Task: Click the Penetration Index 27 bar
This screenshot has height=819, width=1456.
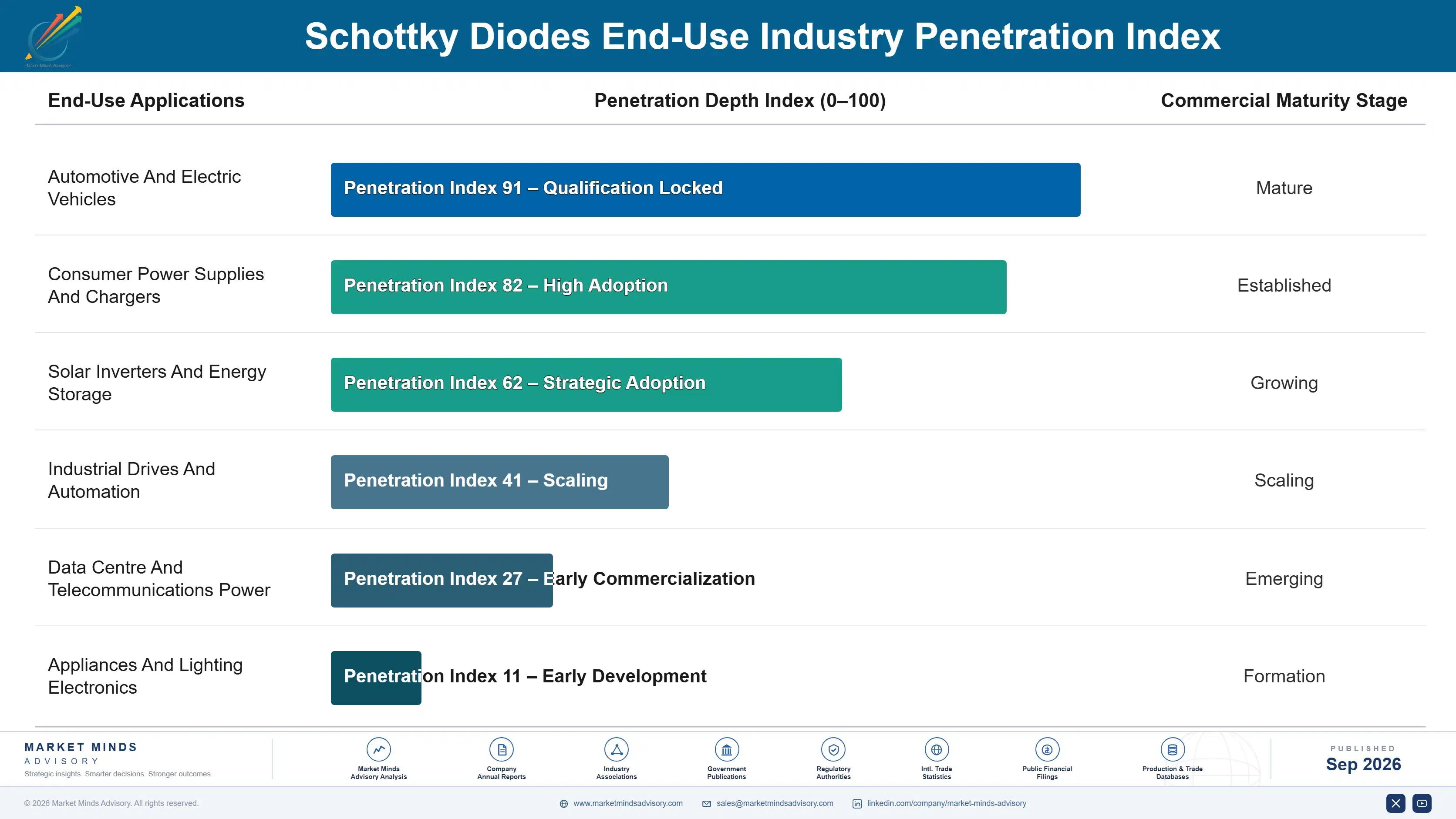Action: (442, 581)
